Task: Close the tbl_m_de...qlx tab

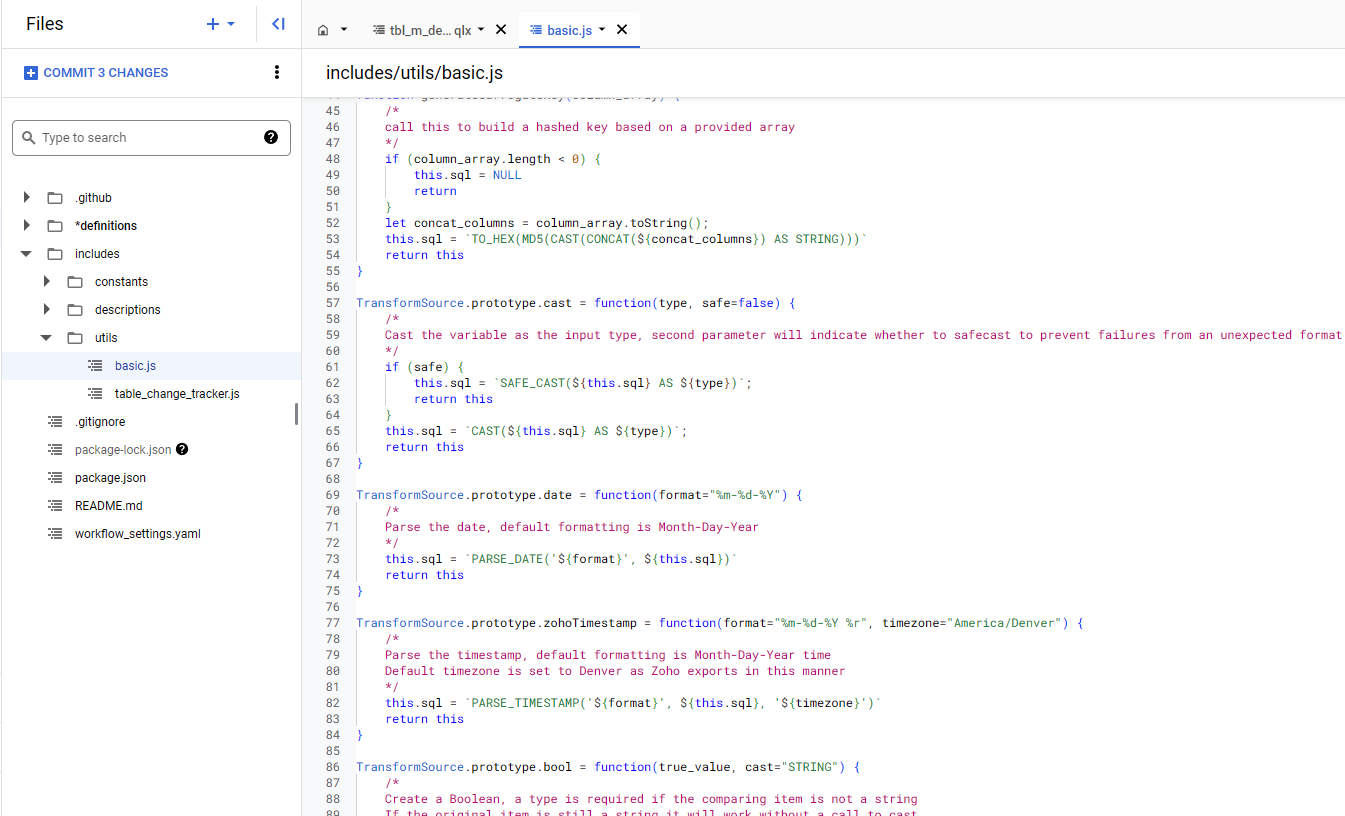Action: 501,30
